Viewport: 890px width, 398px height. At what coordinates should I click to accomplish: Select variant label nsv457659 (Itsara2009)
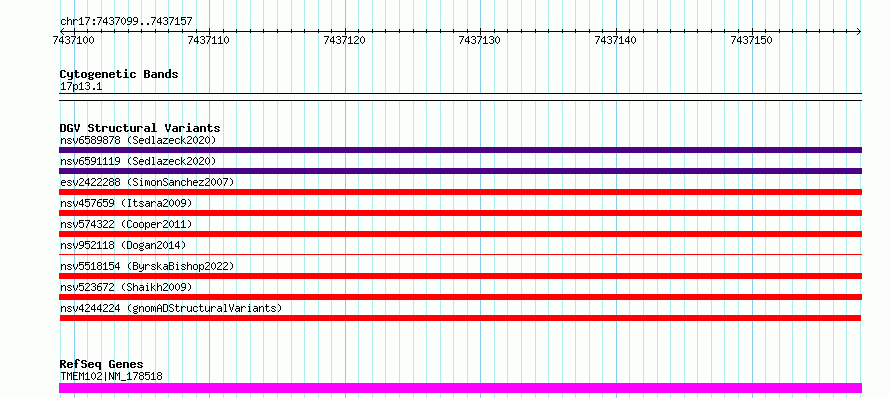pyautogui.click(x=126, y=203)
